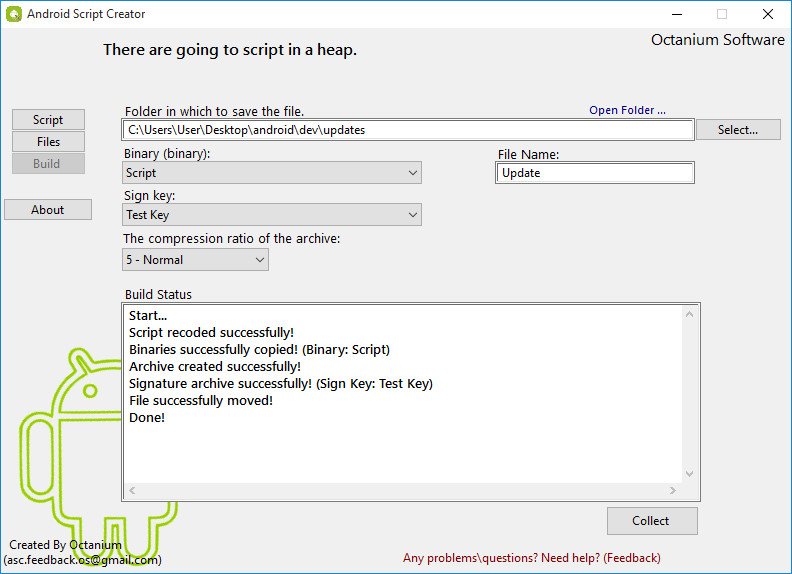Viewport: 792px width, 574px height.
Task: Open the About page
Action: tap(48, 210)
